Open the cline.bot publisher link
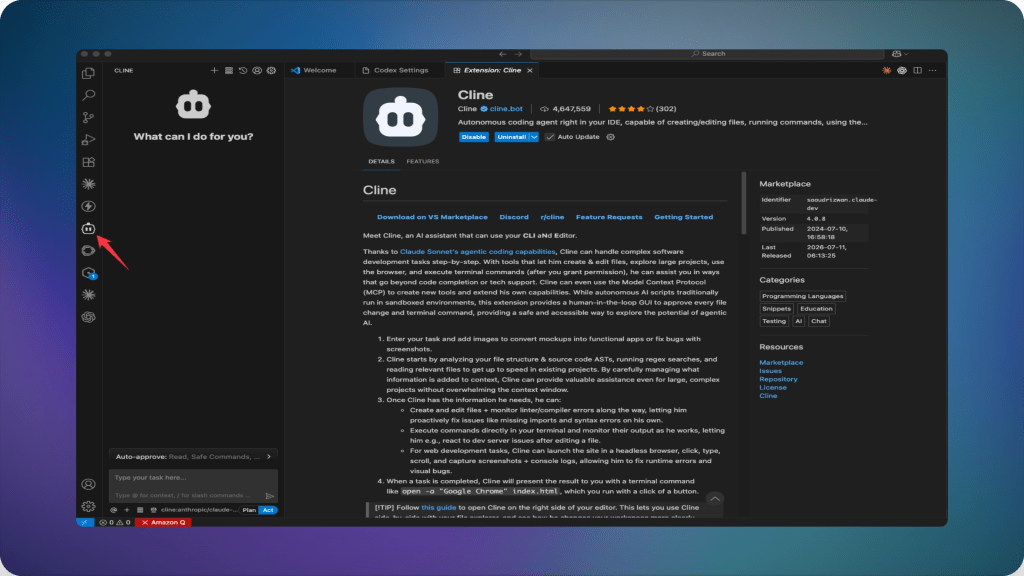This screenshot has height=576, width=1024. (506, 109)
